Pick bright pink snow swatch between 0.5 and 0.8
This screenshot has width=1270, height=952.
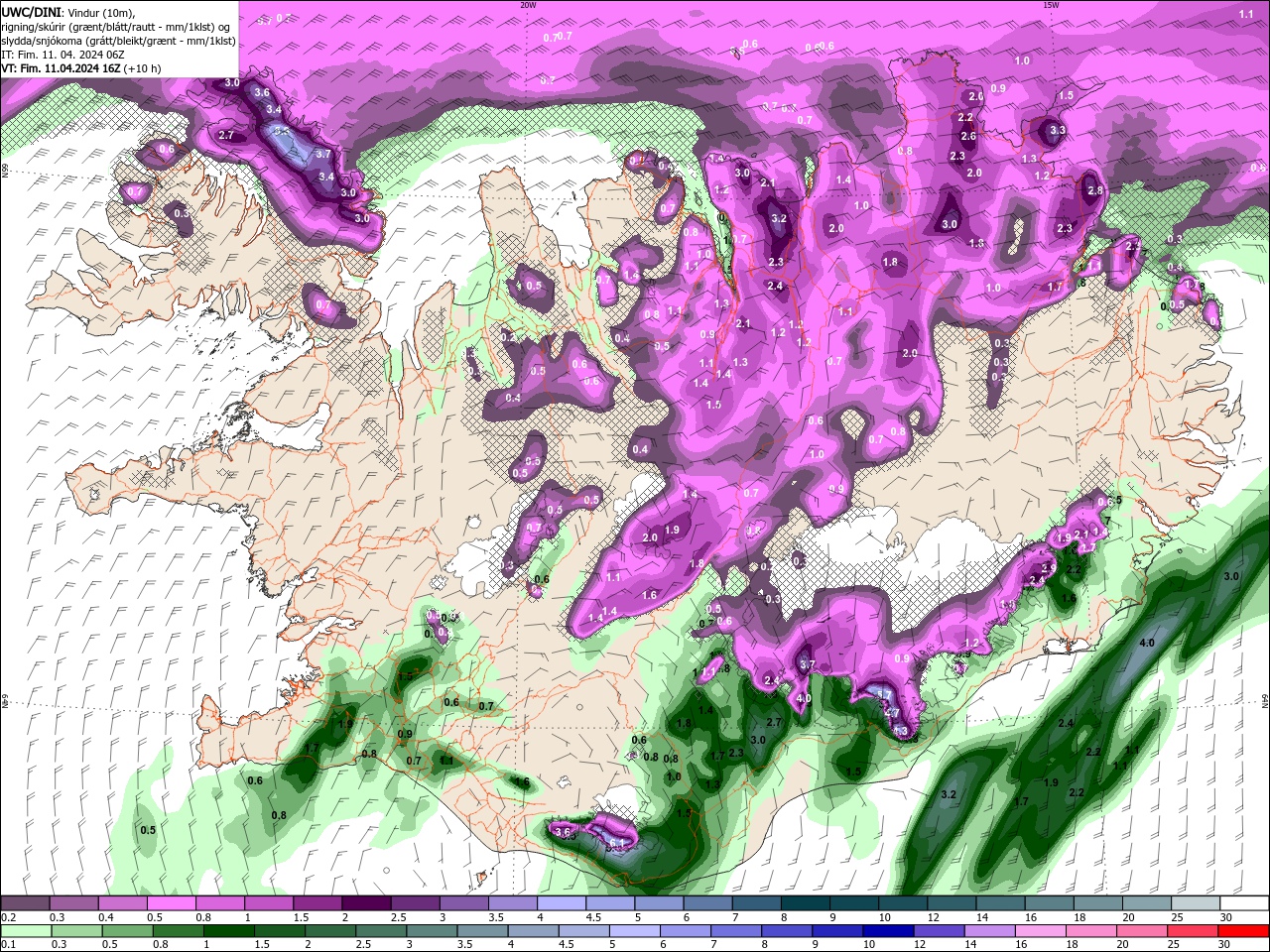[172, 903]
